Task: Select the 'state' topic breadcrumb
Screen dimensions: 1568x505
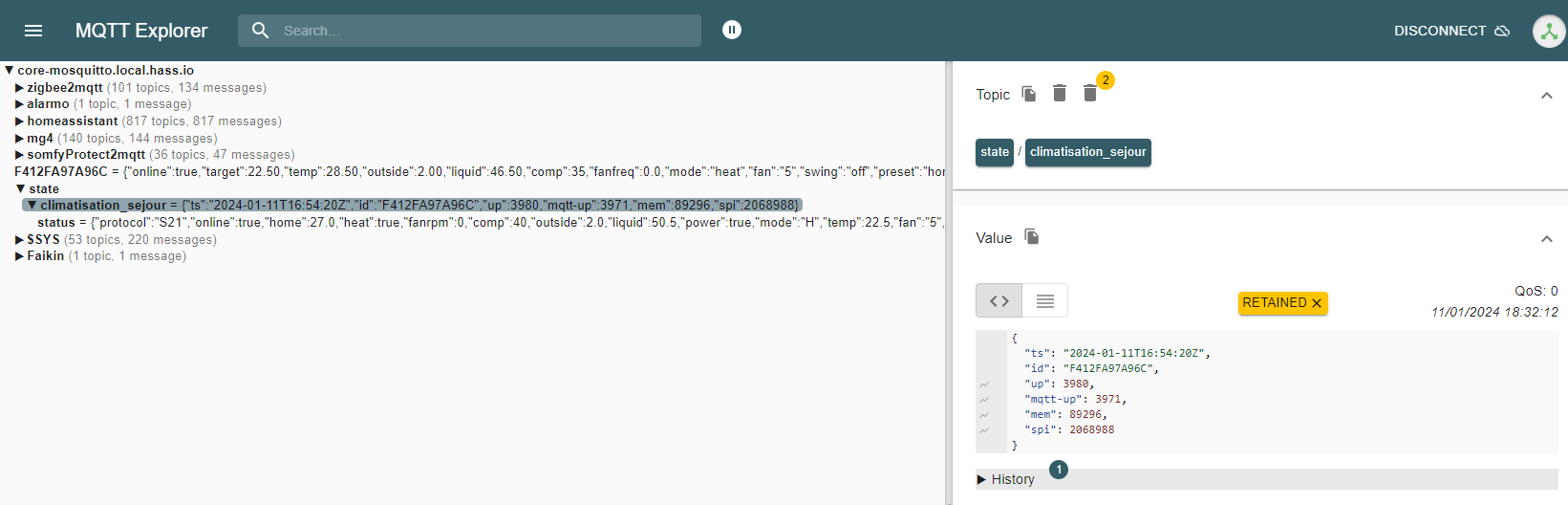Action: point(995,152)
